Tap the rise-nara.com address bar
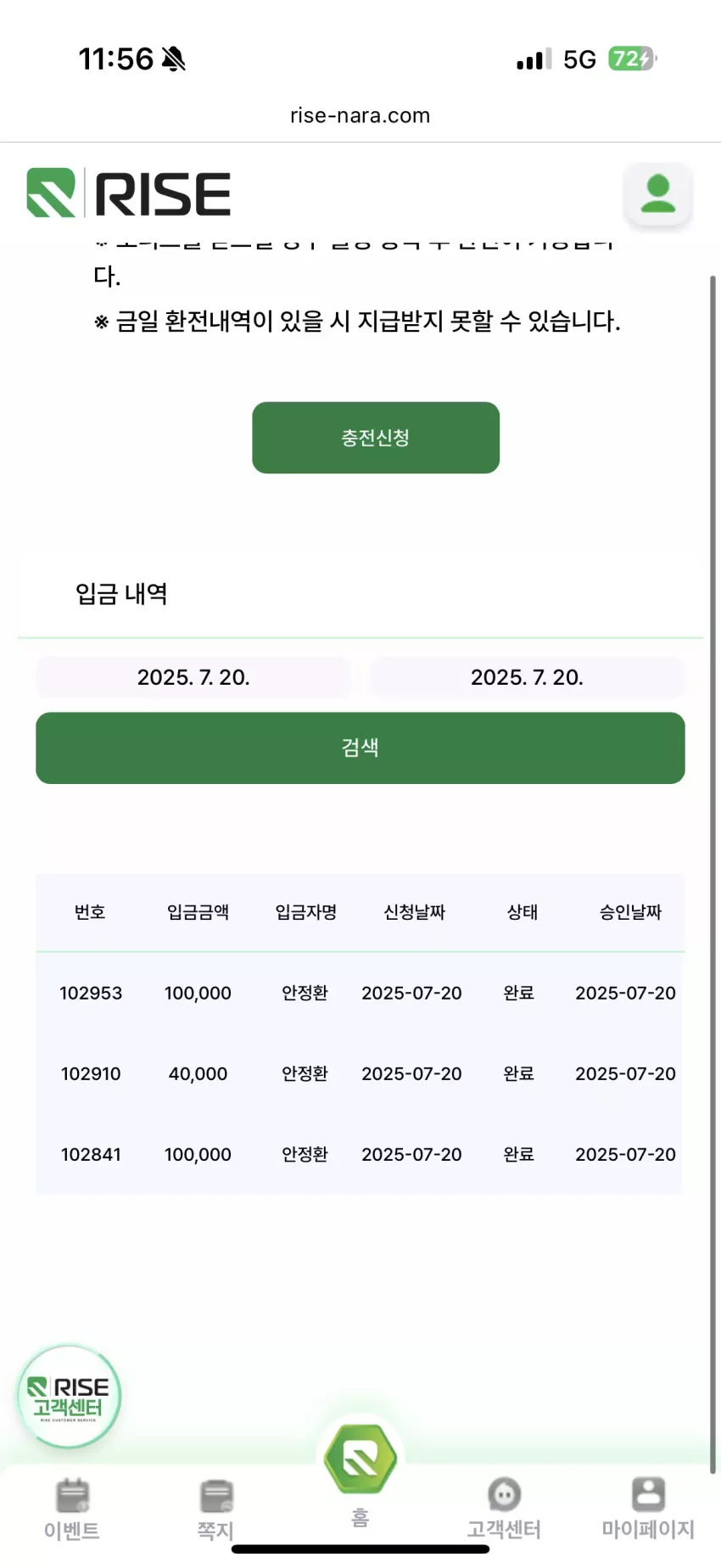This screenshot has height=1568, width=721. click(x=360, y=115)
